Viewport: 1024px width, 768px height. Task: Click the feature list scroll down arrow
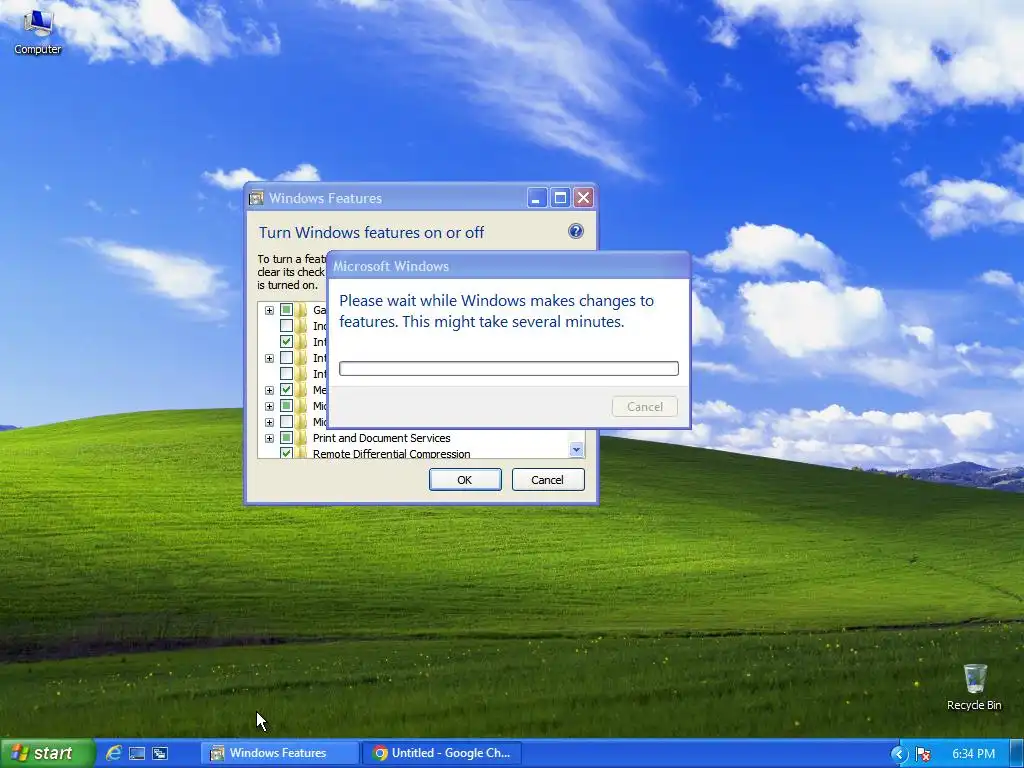[x=576, y=449]
